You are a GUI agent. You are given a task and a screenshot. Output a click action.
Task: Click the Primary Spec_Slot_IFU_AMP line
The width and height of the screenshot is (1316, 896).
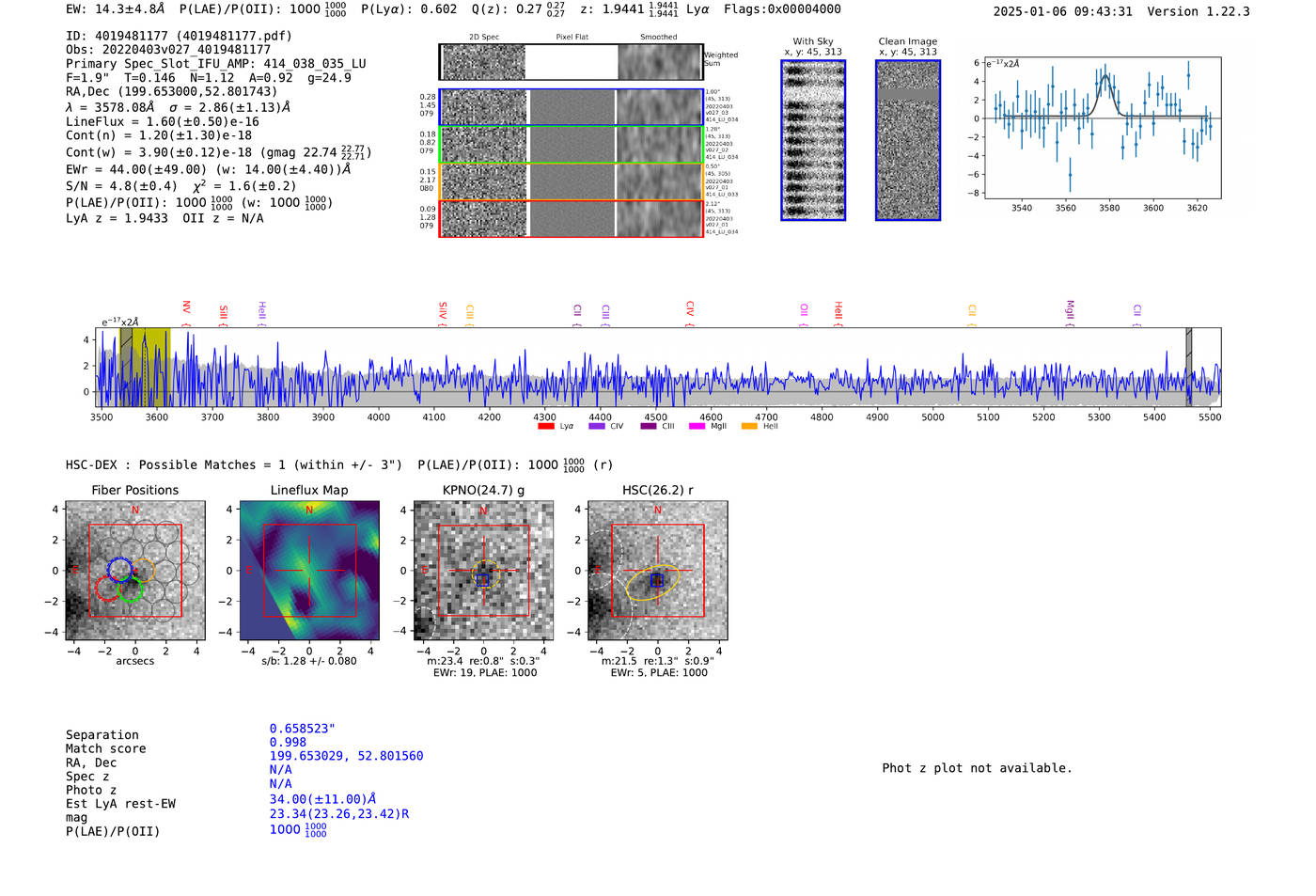click(x=216, y=63)
